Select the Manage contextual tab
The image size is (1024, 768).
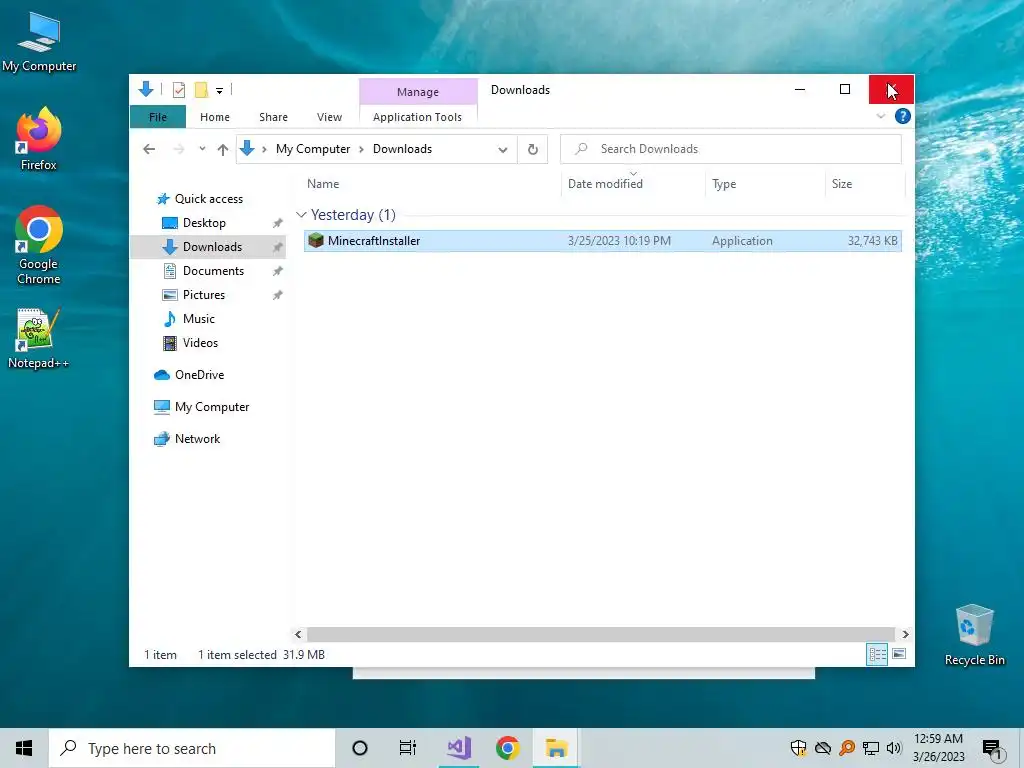[x=418, y=92]
